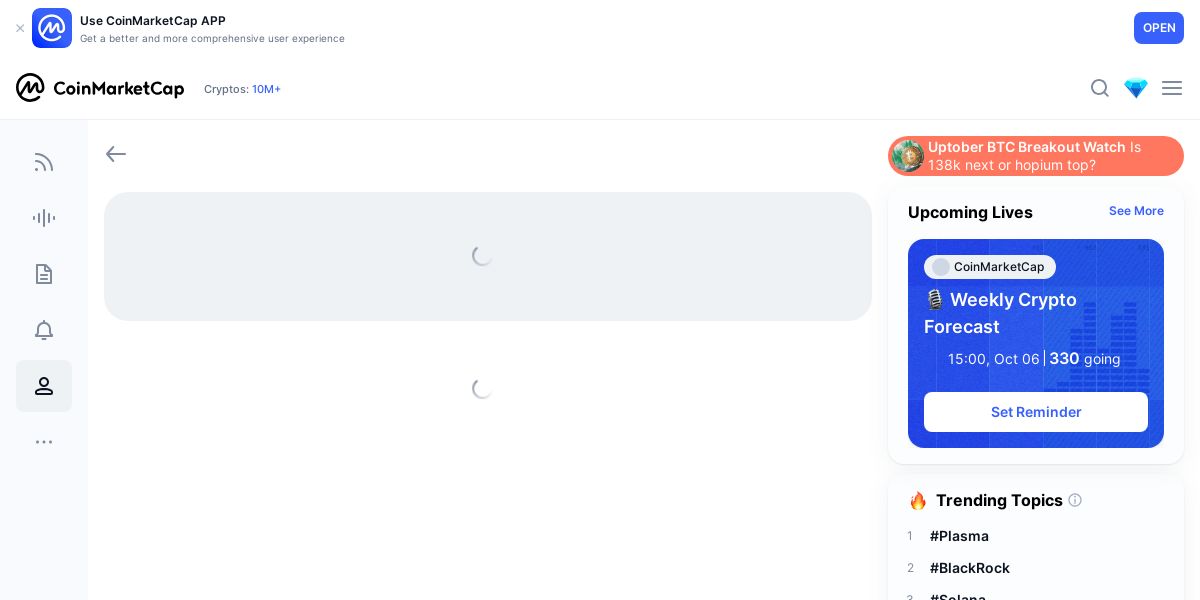Open the #BlackRock trending topic

click(970, 568)
